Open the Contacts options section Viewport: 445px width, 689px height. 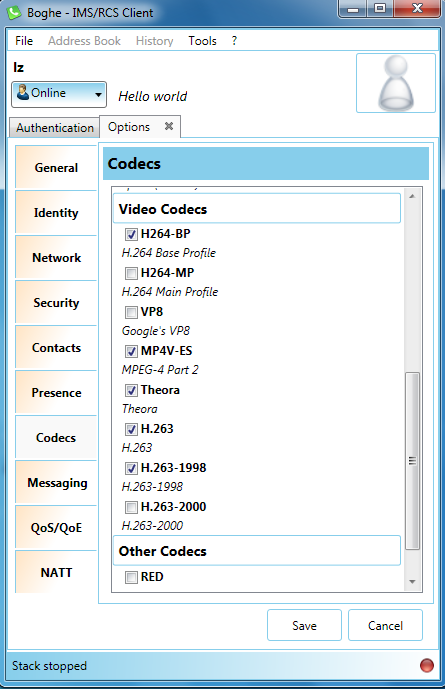pos(56,348)
